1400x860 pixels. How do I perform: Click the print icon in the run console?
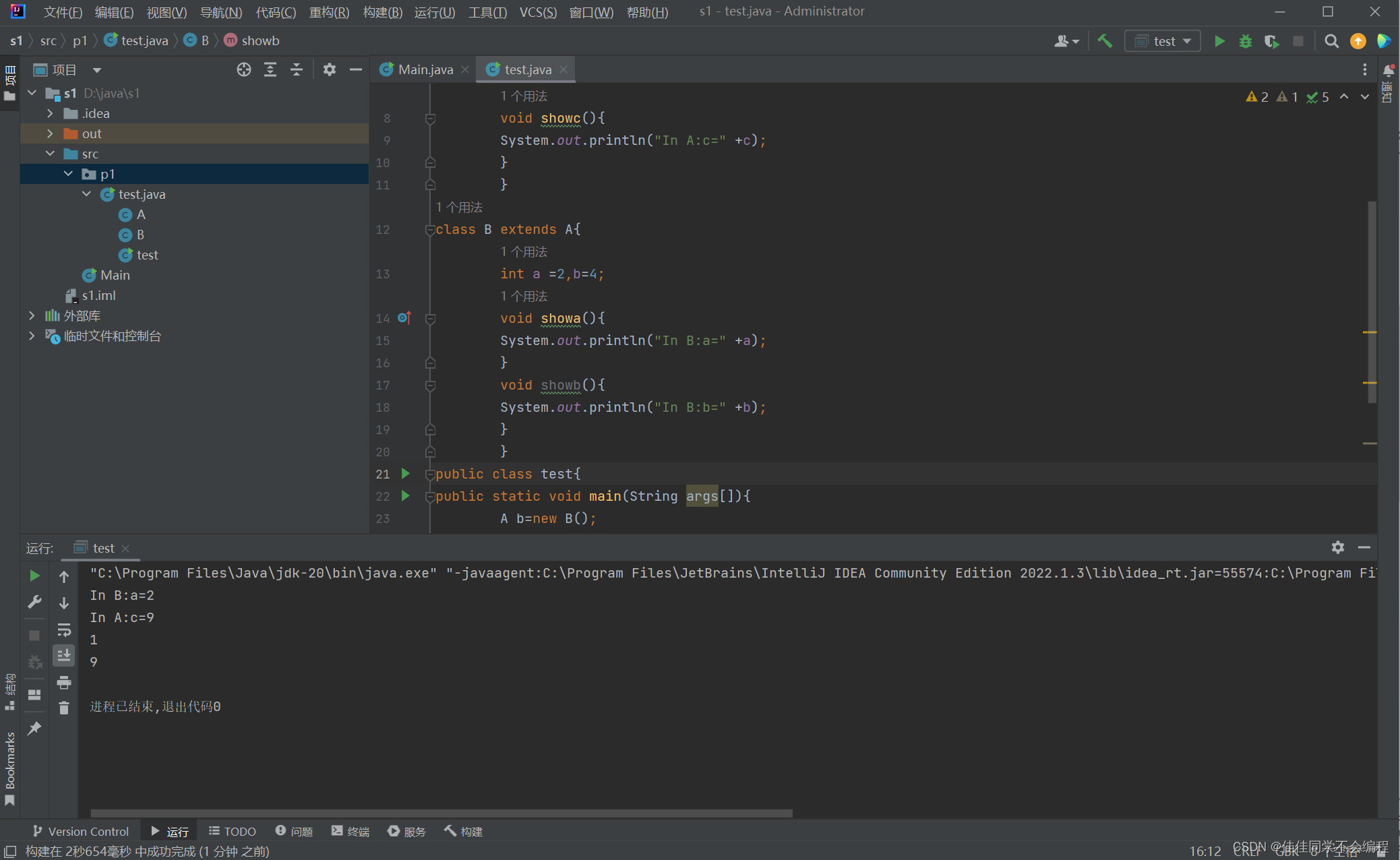pyautogui.click(x=64, y=683)
